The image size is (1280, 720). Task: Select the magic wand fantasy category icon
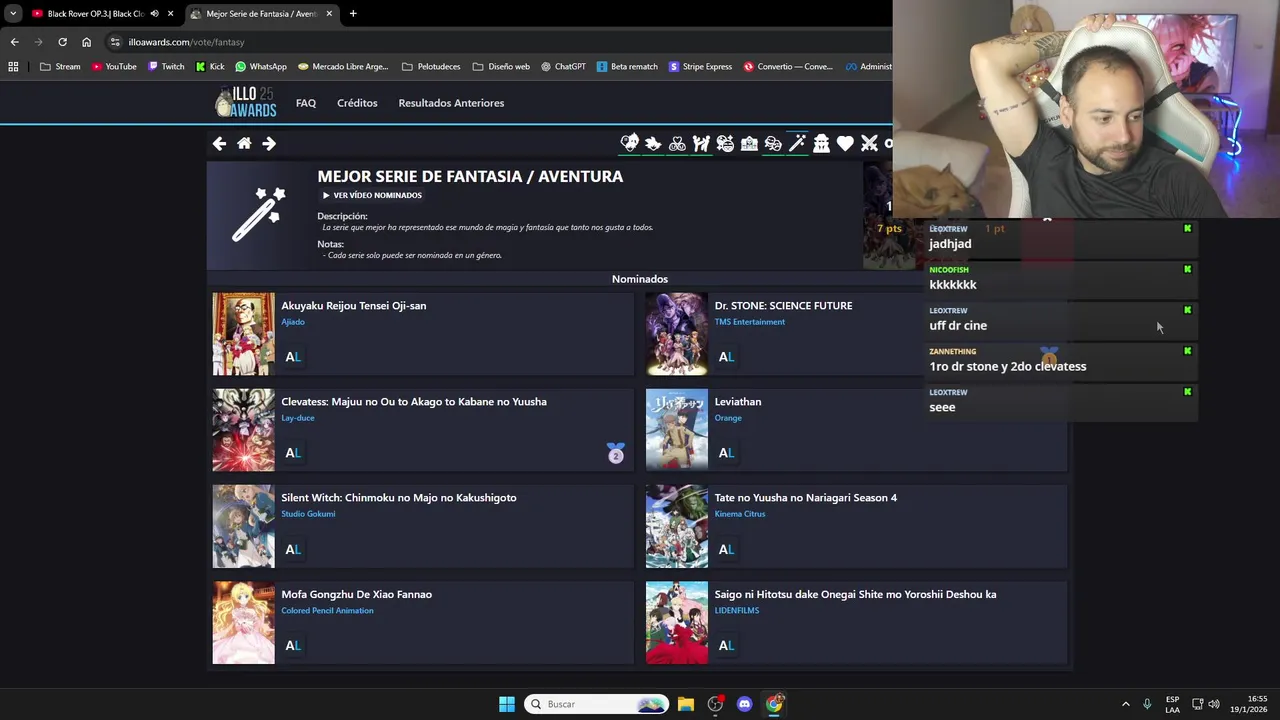(x=797, y=143)
